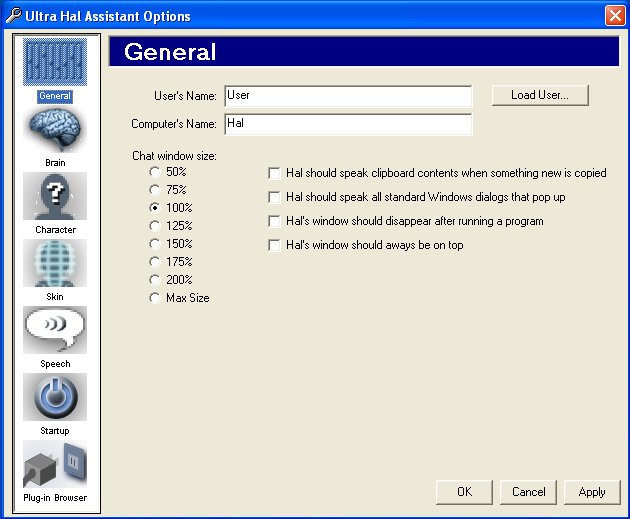Click the Speech sidebar label
Image resolution: width=630 pixels, height=519 pixels.
pos(55,364)
